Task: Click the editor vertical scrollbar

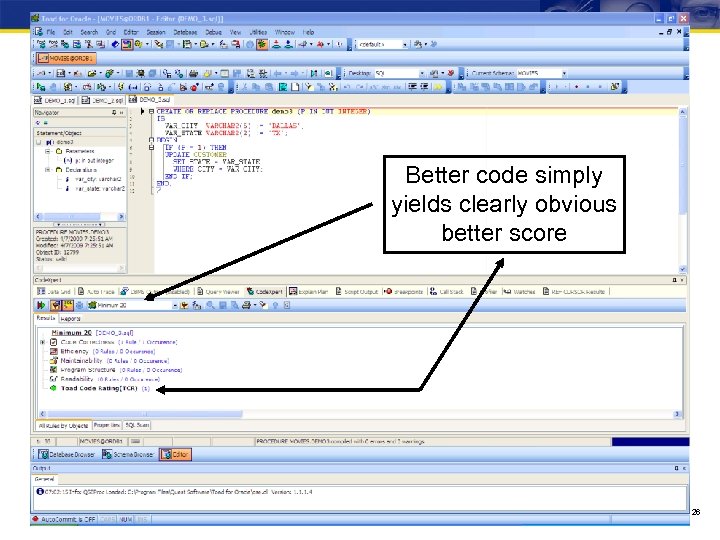Action: click(x=682, y=190)
